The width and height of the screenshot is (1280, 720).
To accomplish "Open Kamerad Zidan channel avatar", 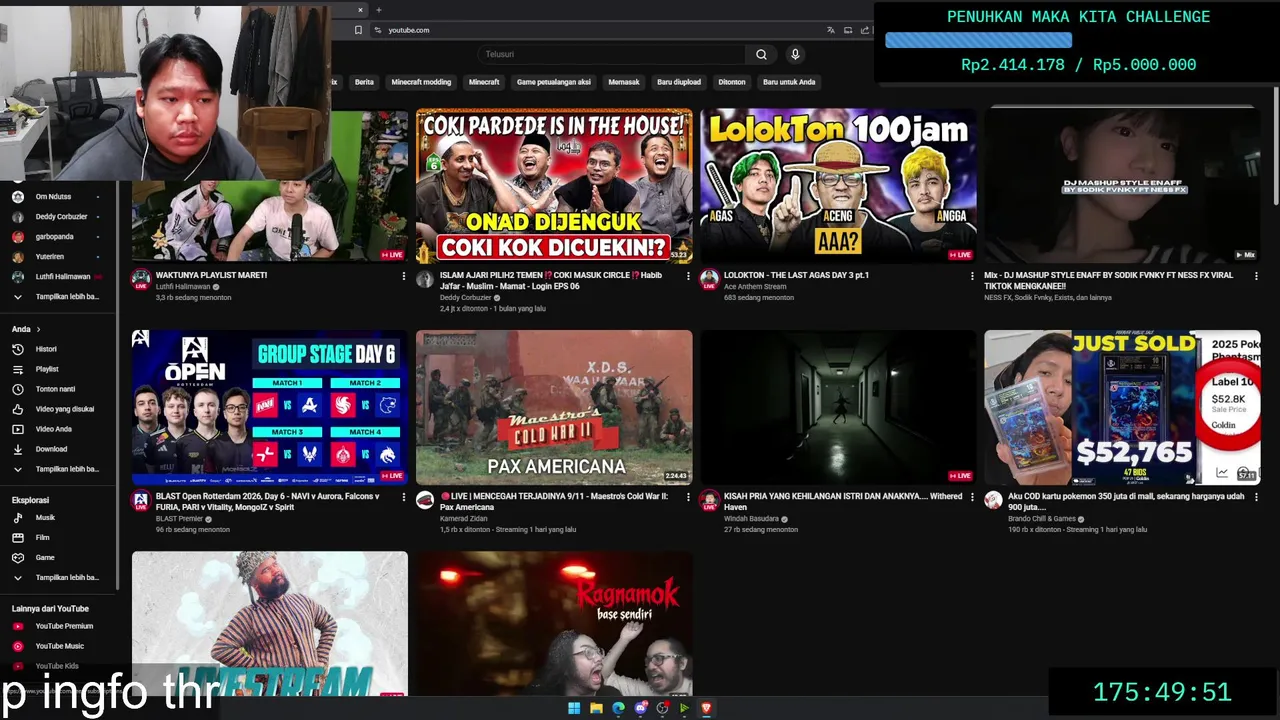I will pyautogui.click(x=425, y=500).
